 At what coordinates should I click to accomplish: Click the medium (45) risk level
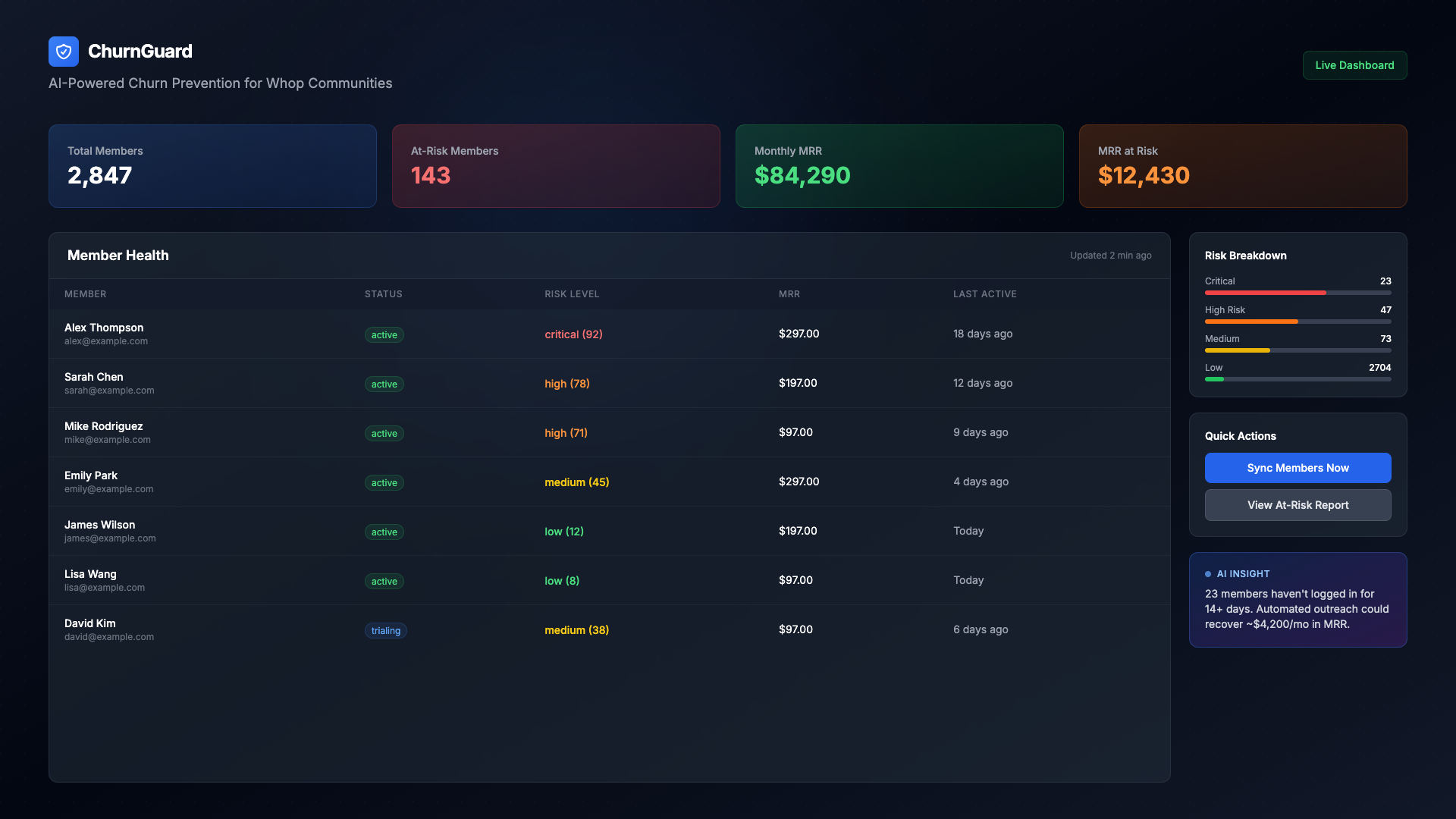(x=576, y=482)
